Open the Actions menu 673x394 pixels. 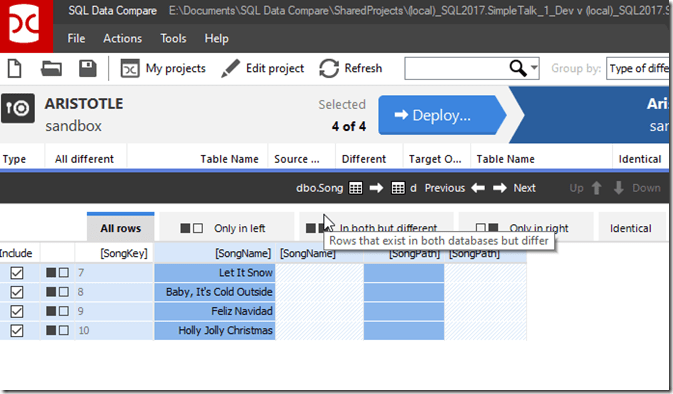point(122,39)
